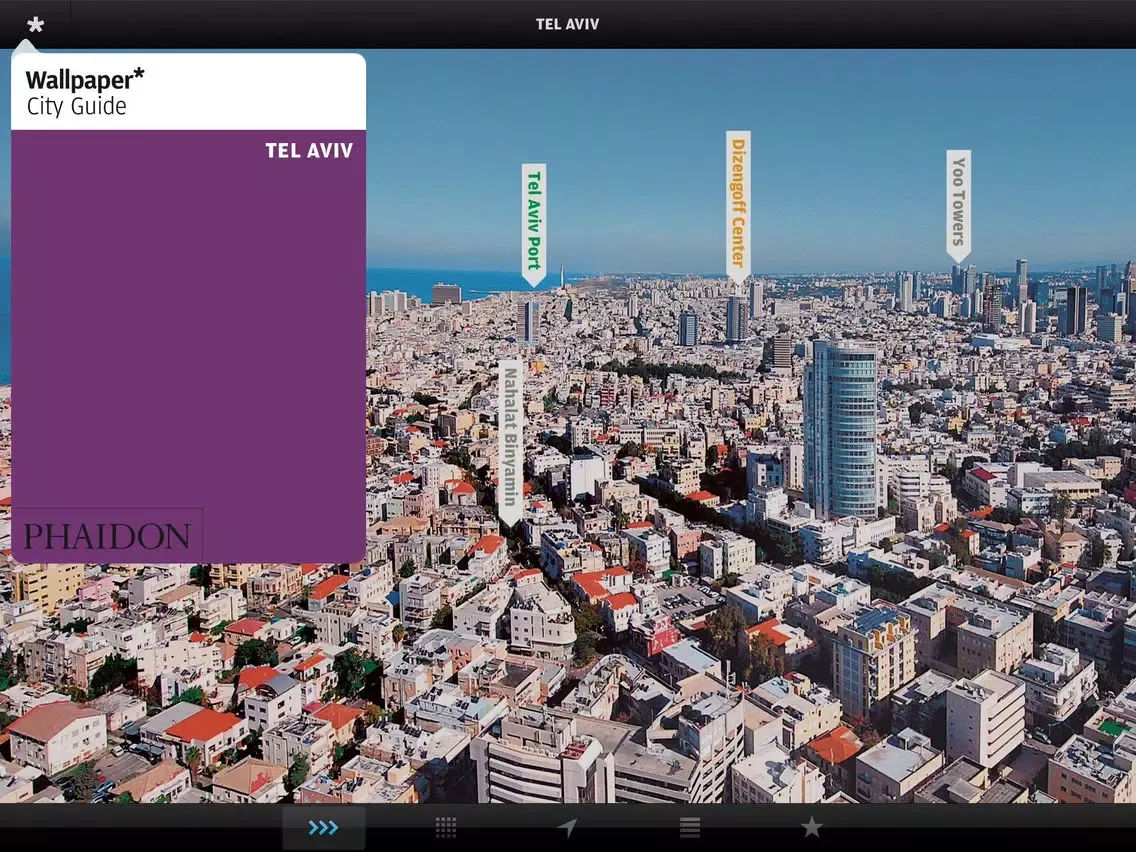Open the grid view icon
Image resolution: width=1136 pixels, height=852 pixels.
446,827
